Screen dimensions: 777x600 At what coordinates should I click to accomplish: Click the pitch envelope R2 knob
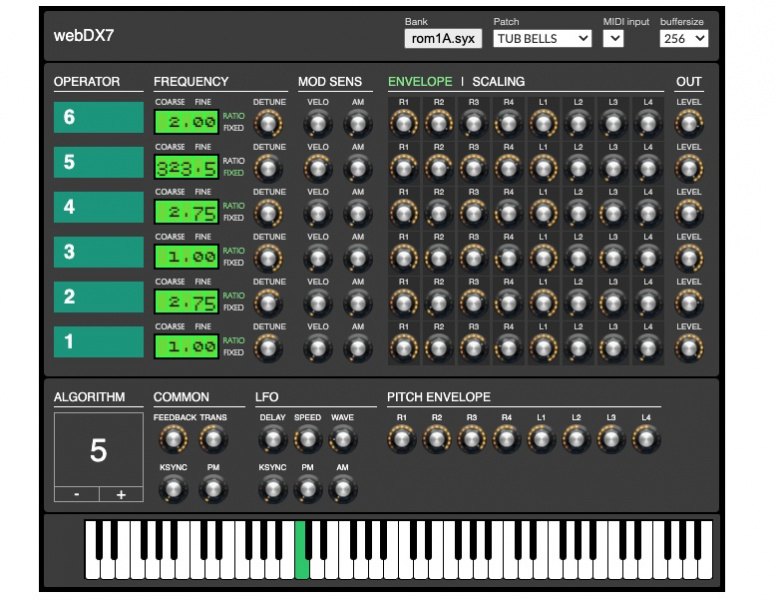coord(437,439)
